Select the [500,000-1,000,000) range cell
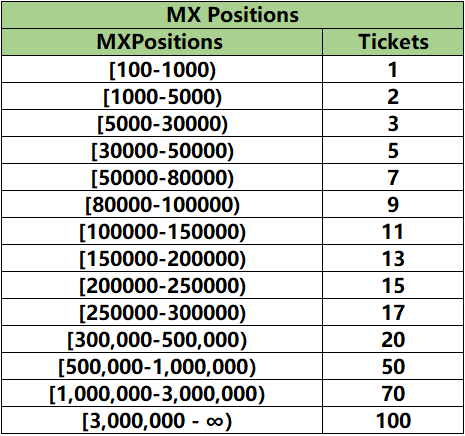Viewport: 465px width, 436px height. tap(162, 366)
